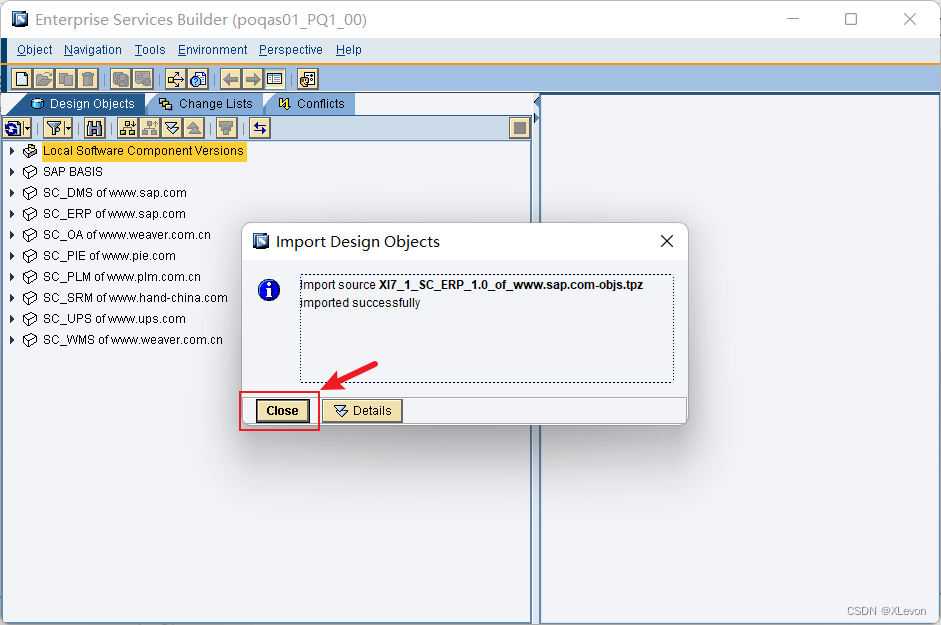The image size is (941, 625).
Task: Click the navigation arrows icon in main toolbar
Action: point(175,79)
